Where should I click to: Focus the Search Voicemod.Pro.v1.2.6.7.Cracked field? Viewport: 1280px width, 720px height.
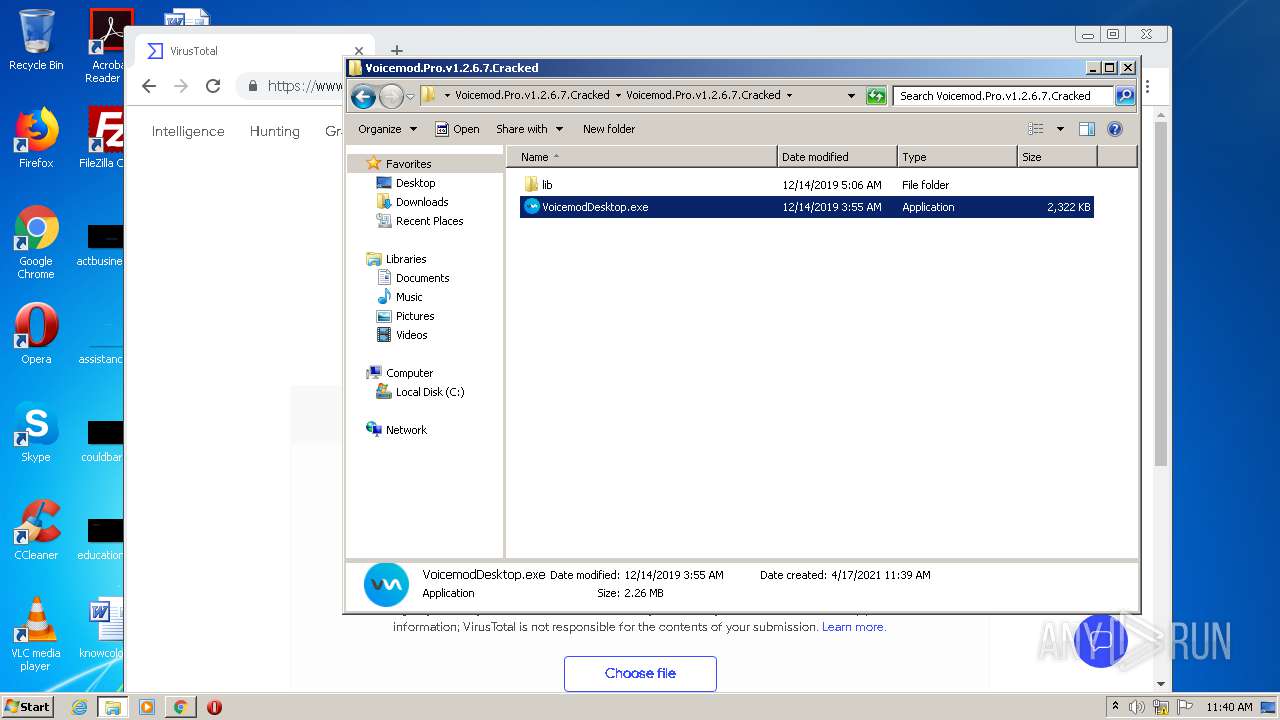(x=1003, y=96)
